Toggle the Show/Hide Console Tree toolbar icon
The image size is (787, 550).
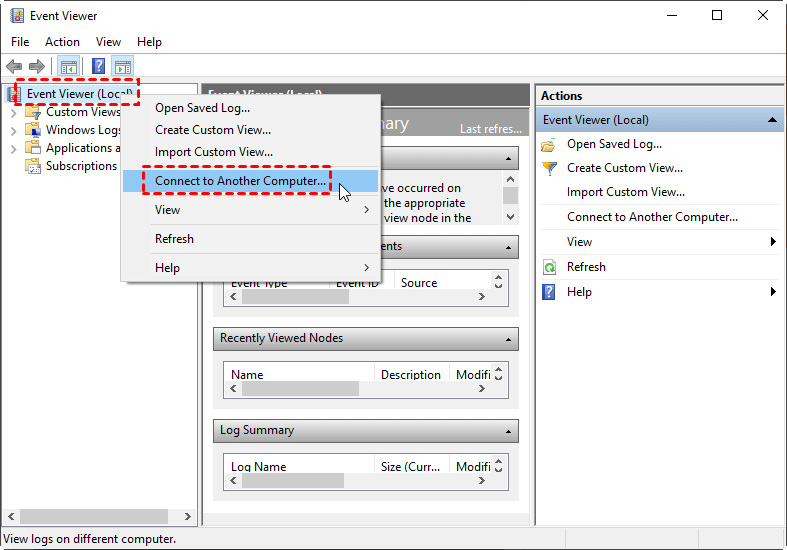click(69, 67)
